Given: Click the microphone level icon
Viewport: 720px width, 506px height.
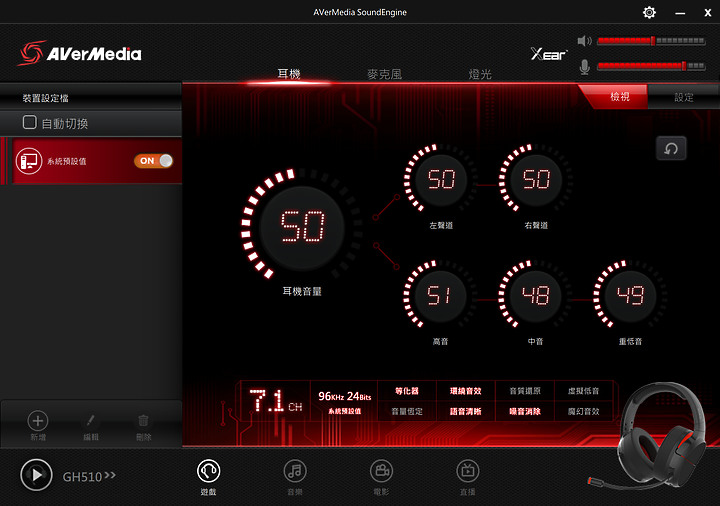Looking at the screenshot, I should [584, 67].
